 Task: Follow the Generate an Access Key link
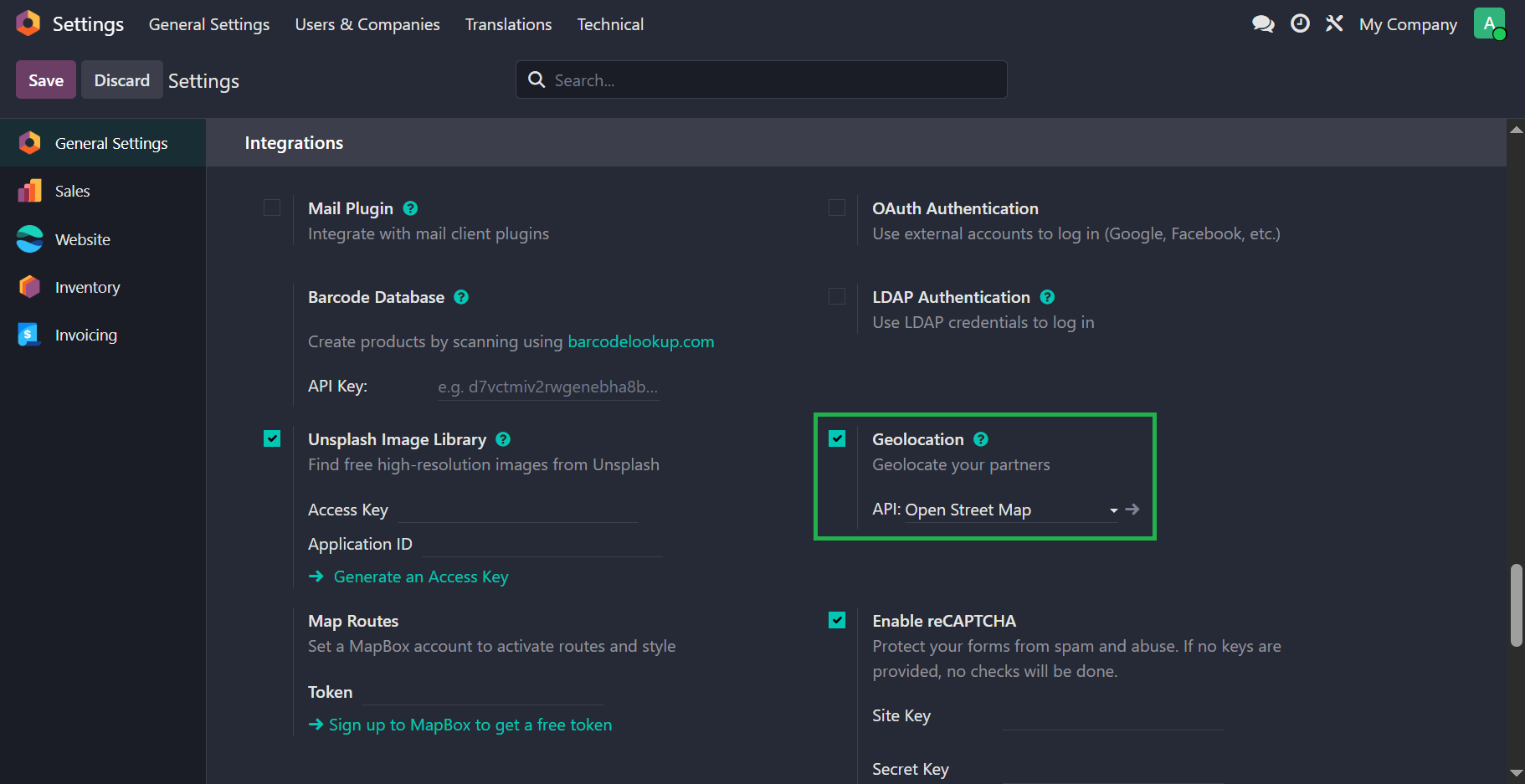tap(420, 576)
